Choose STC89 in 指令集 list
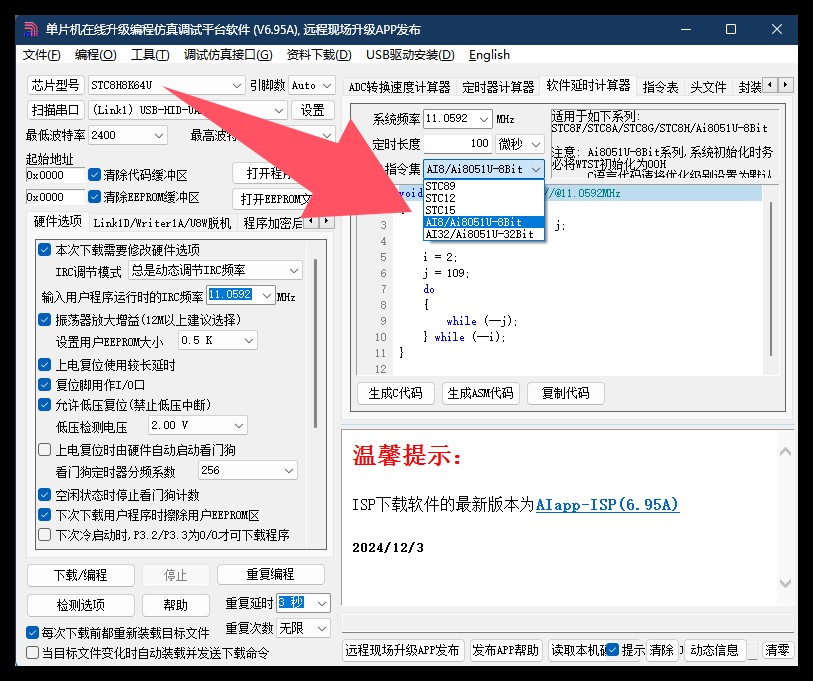Viewport: 813px width, 681px height. tap(484, 186)
